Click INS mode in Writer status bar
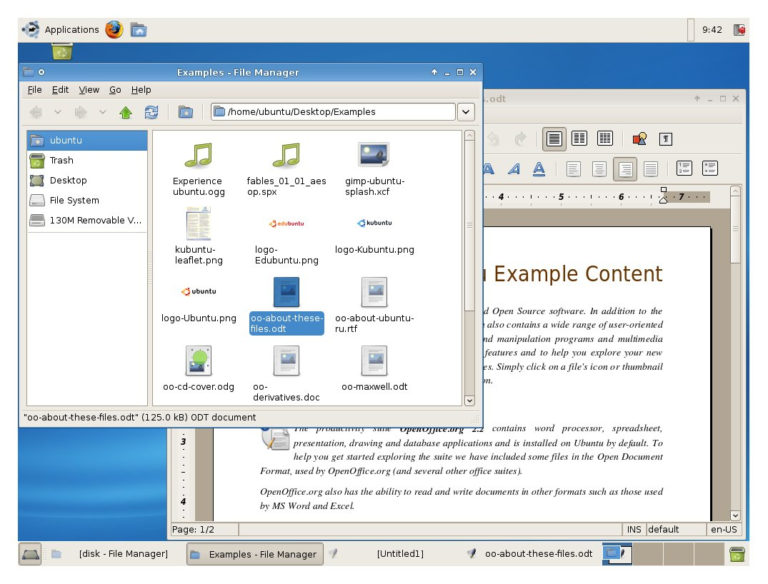The height and width of the screenshot is (584, 768). point(634,530)
